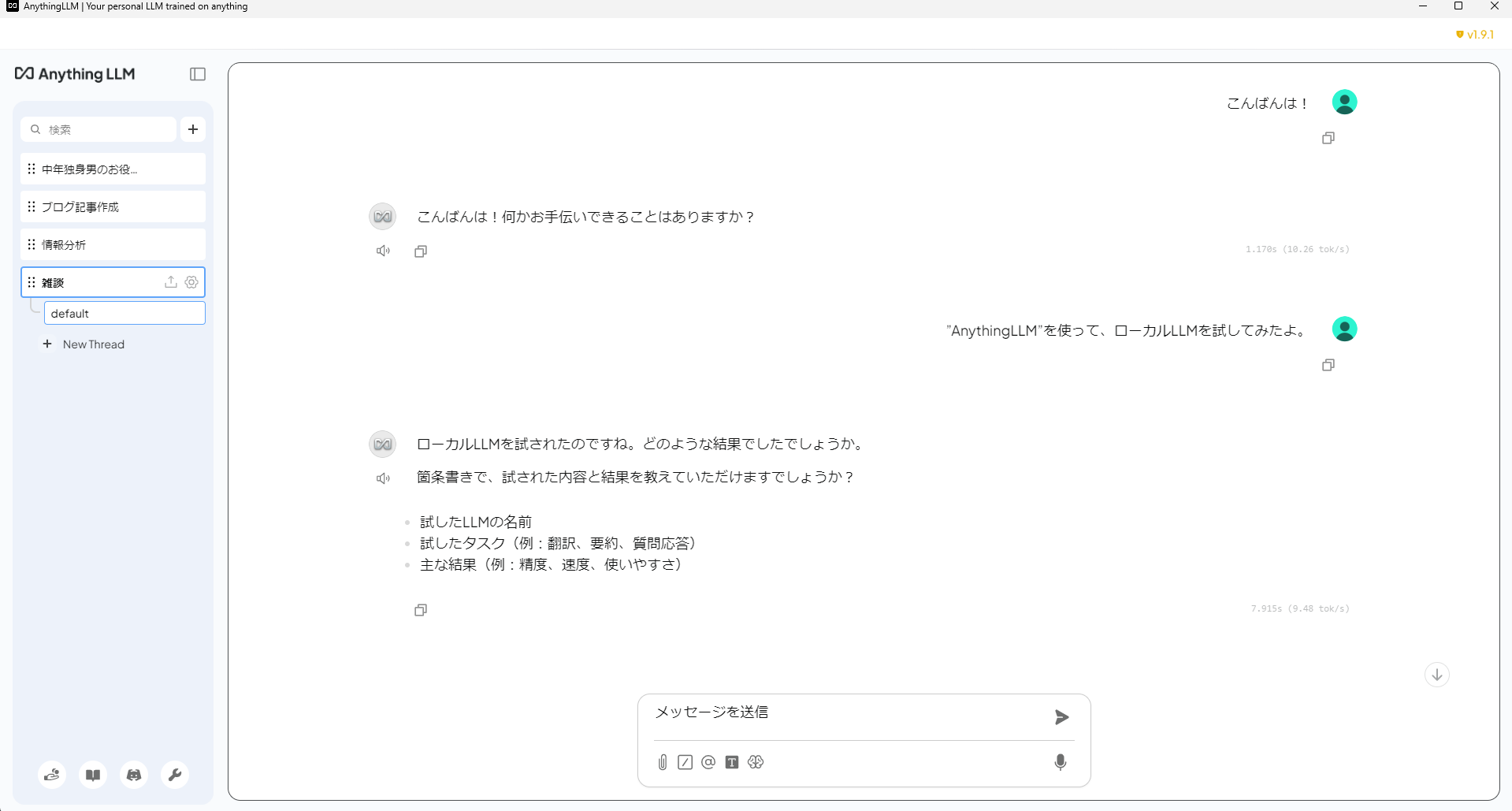Viewport: 1512px width, 811px height.
Task: Open the text size icon in message bar
Action: pos(731,762)
